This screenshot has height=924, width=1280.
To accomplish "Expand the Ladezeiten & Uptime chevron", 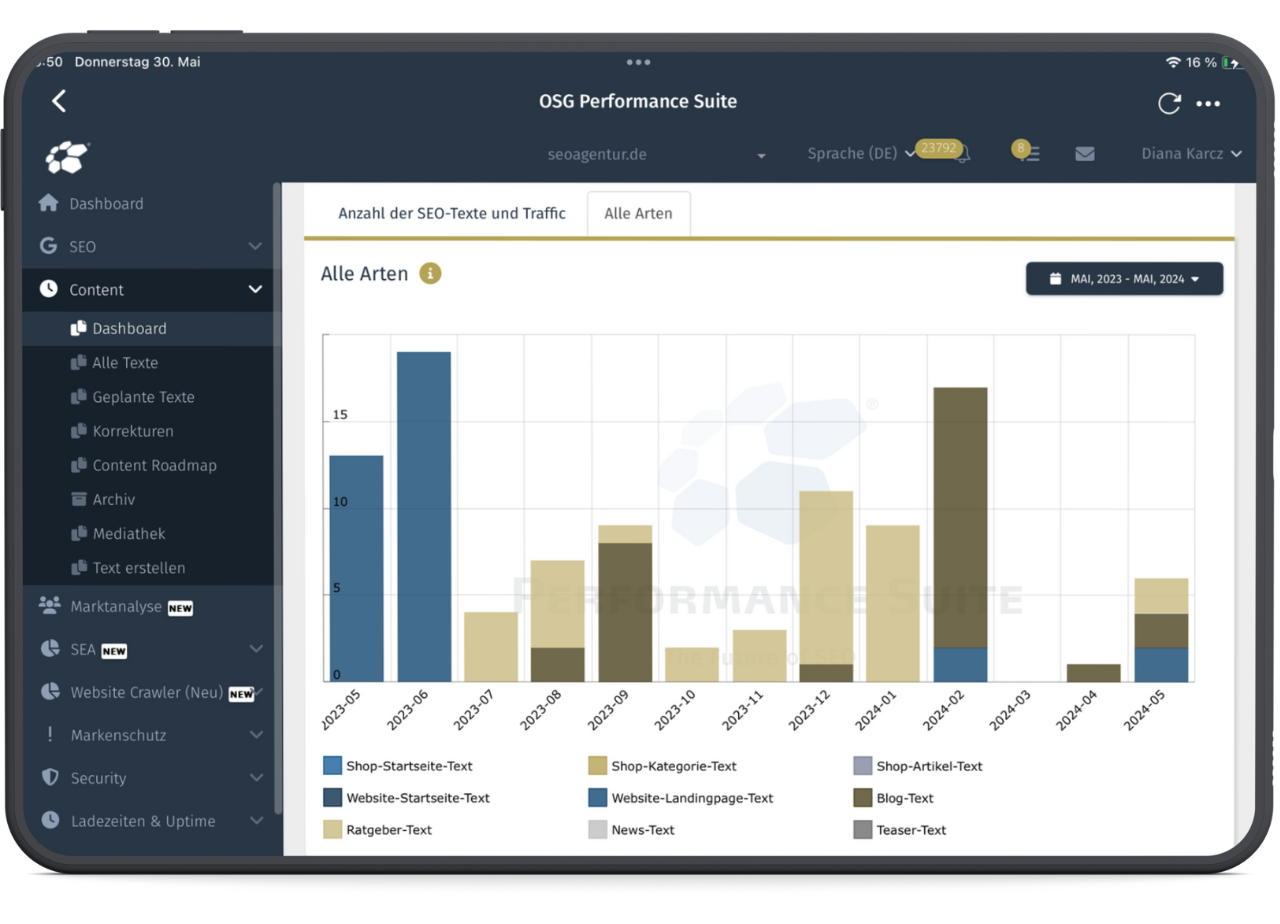I will [255, 821].
